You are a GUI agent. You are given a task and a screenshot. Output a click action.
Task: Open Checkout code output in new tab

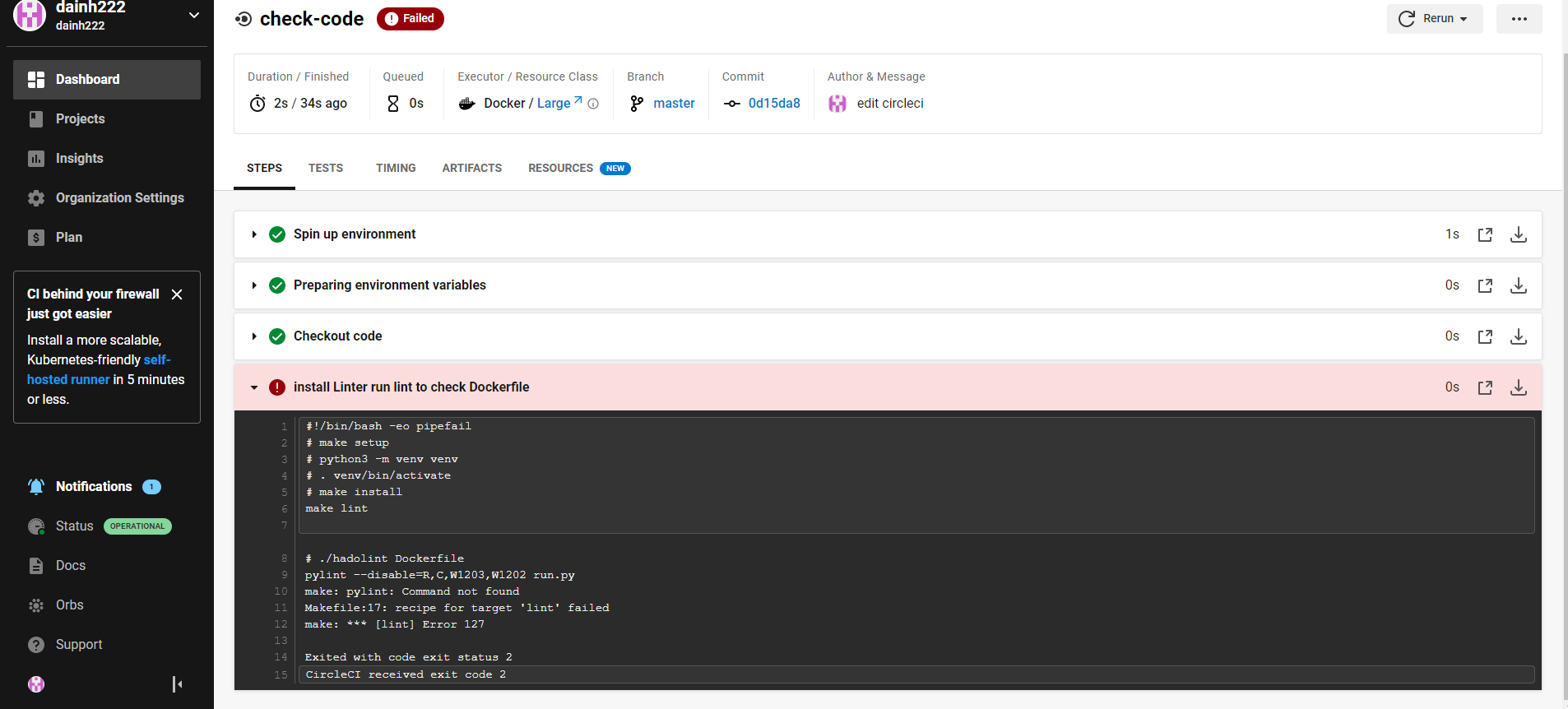click(x=1485, y=336)
